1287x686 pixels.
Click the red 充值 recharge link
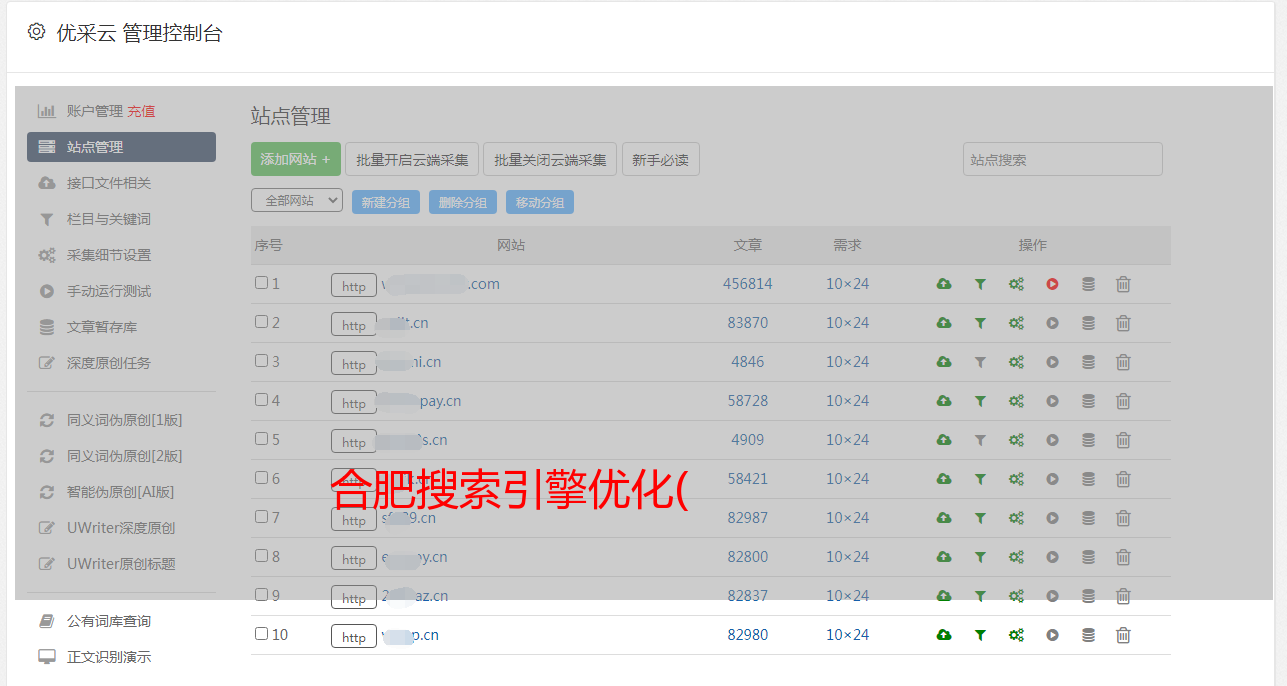(x=141, y=111)
